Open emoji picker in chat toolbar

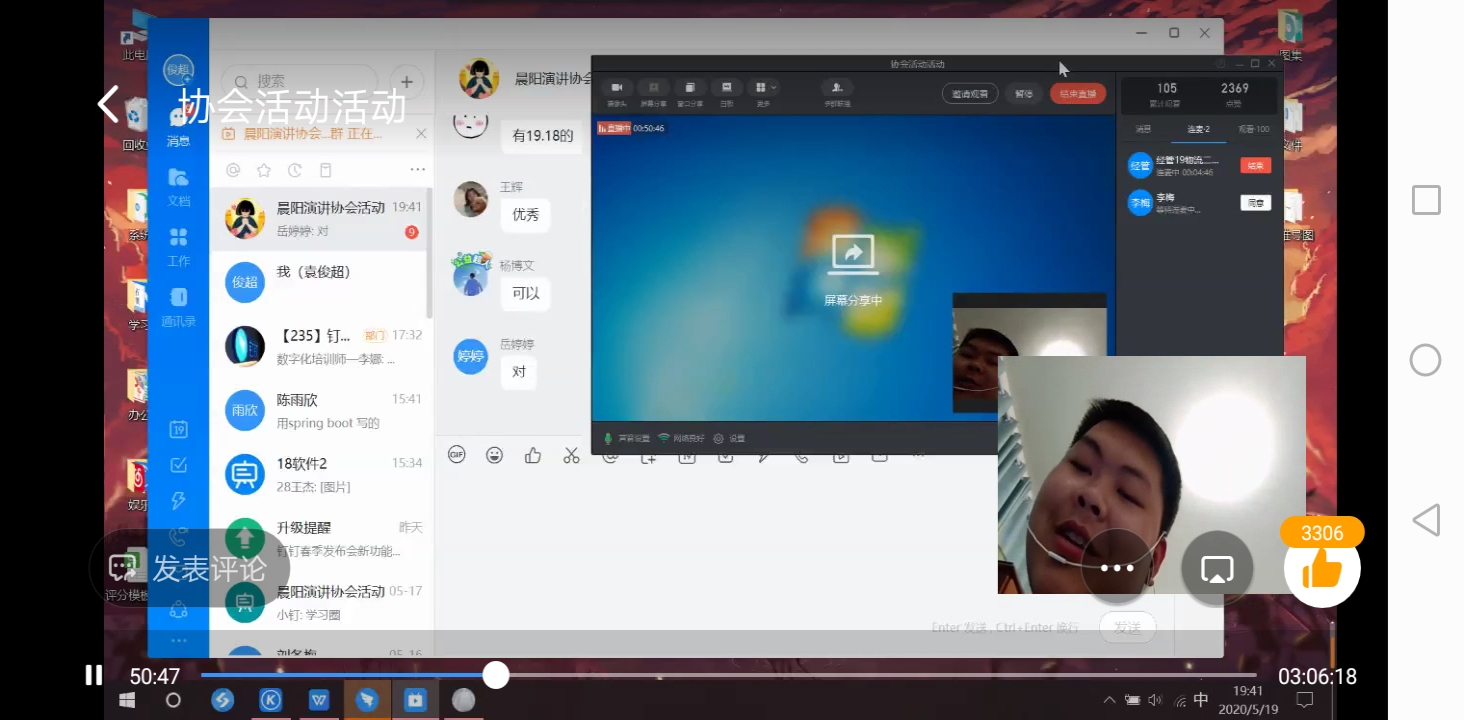click(x=494, y=455)
